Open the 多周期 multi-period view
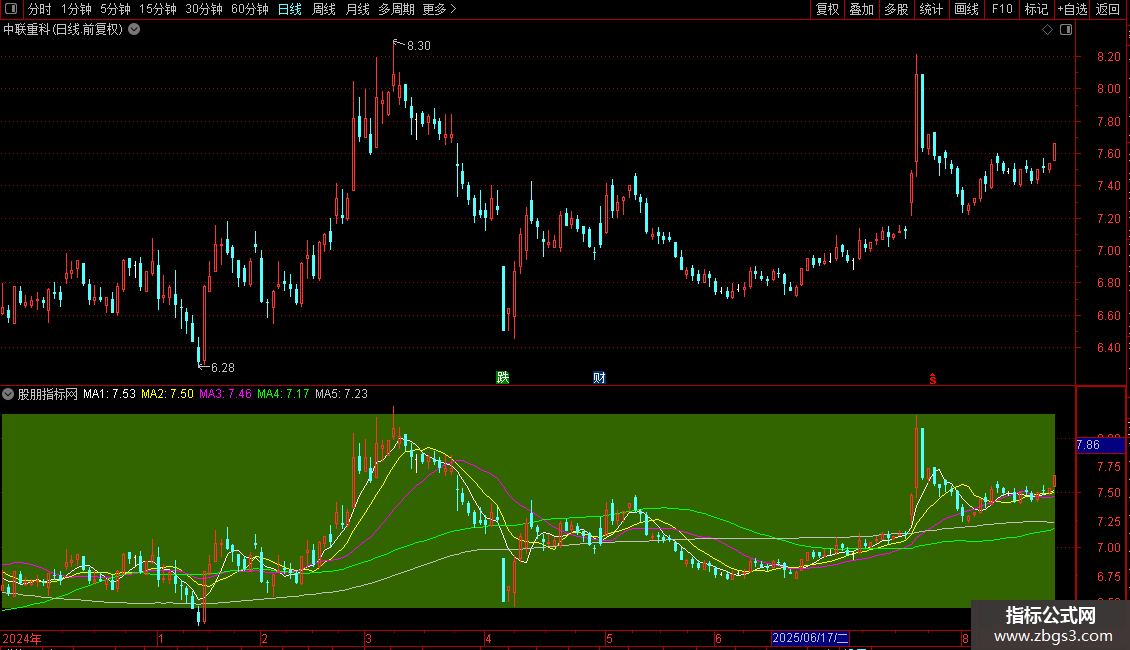Screen dimensions: 1130x650 pos(396,9)
